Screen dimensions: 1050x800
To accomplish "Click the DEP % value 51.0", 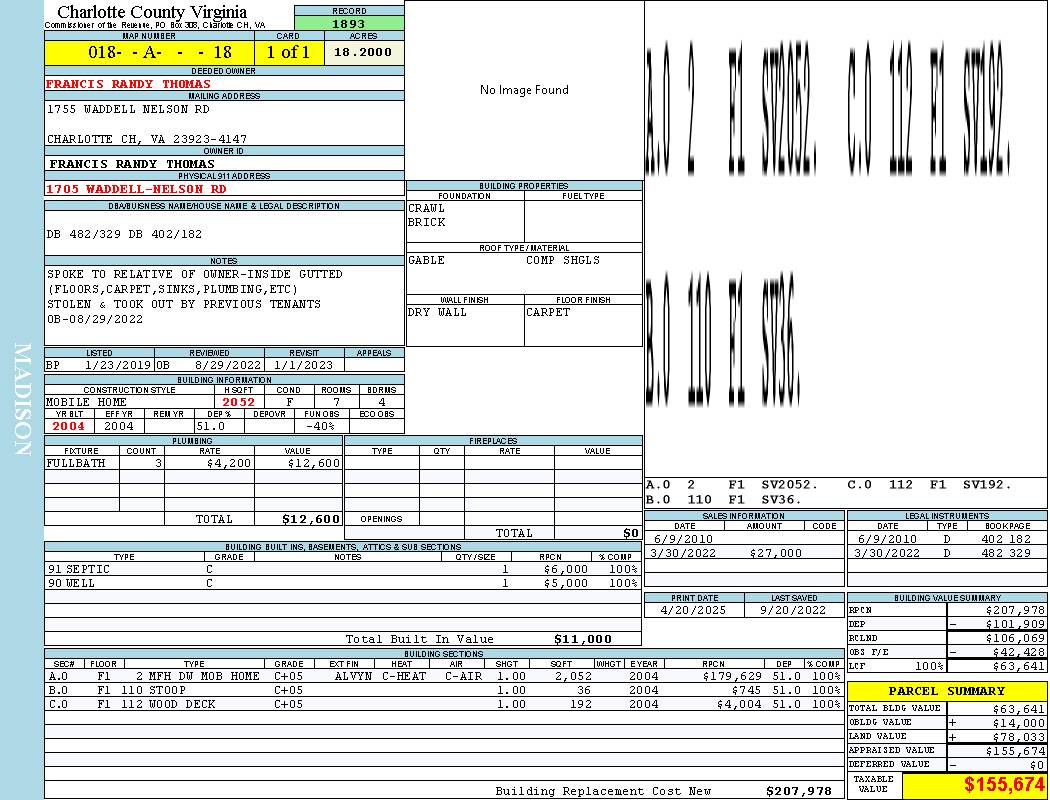I will point(210,426).
